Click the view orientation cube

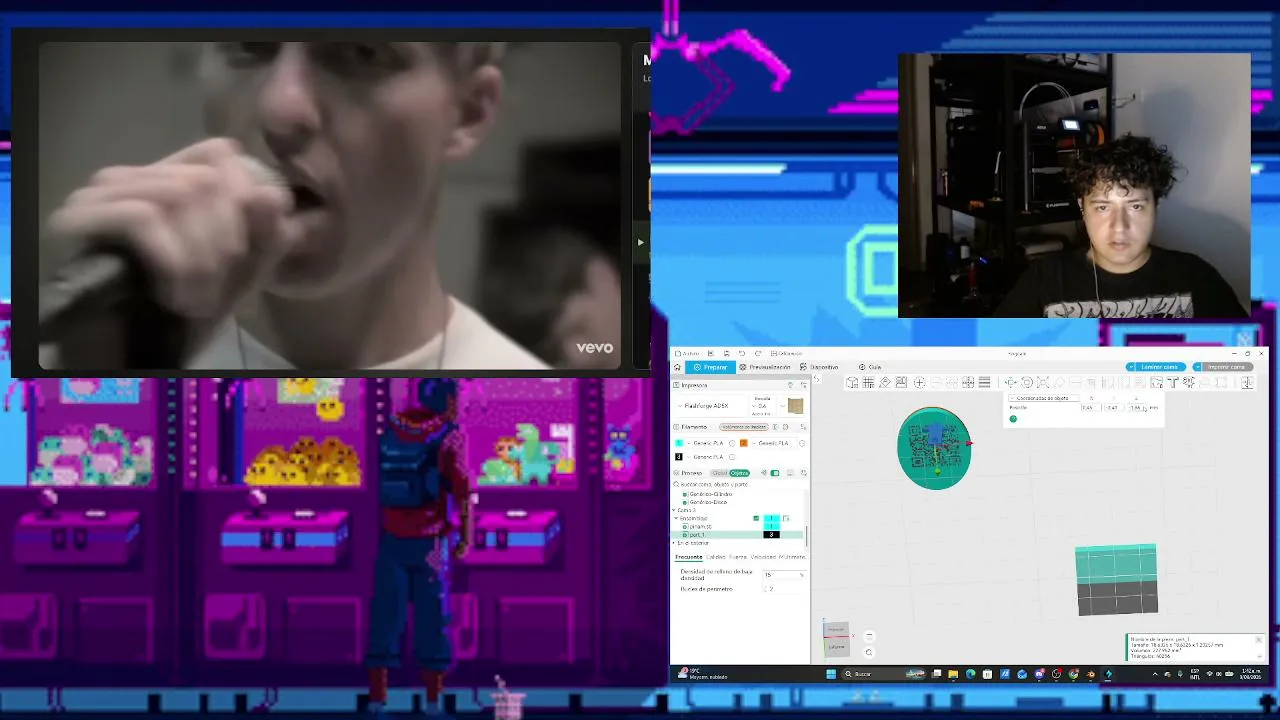836,639
